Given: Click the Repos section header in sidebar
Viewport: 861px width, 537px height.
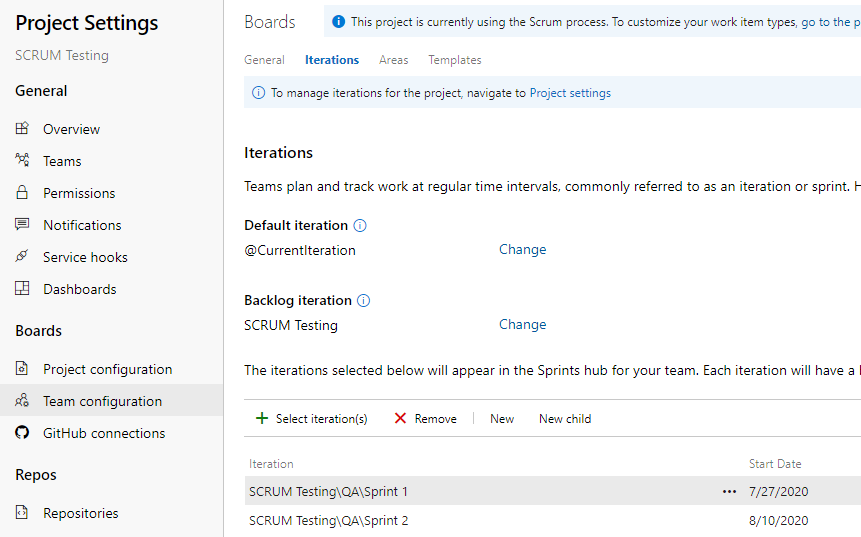Looking at the screenshot, I should 36,475.
